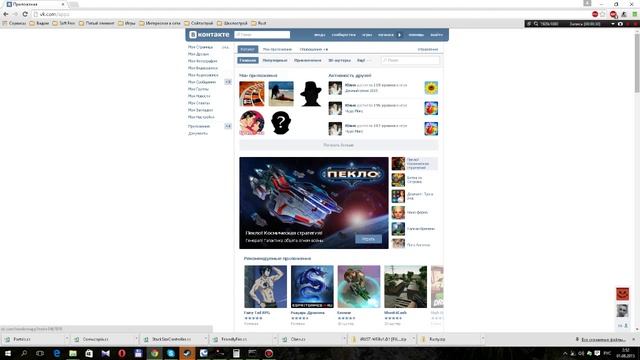This screenshot has width=640, height=360.
Task: Open Microsoft Edge from the taskbar
Action: coord(57,353)
